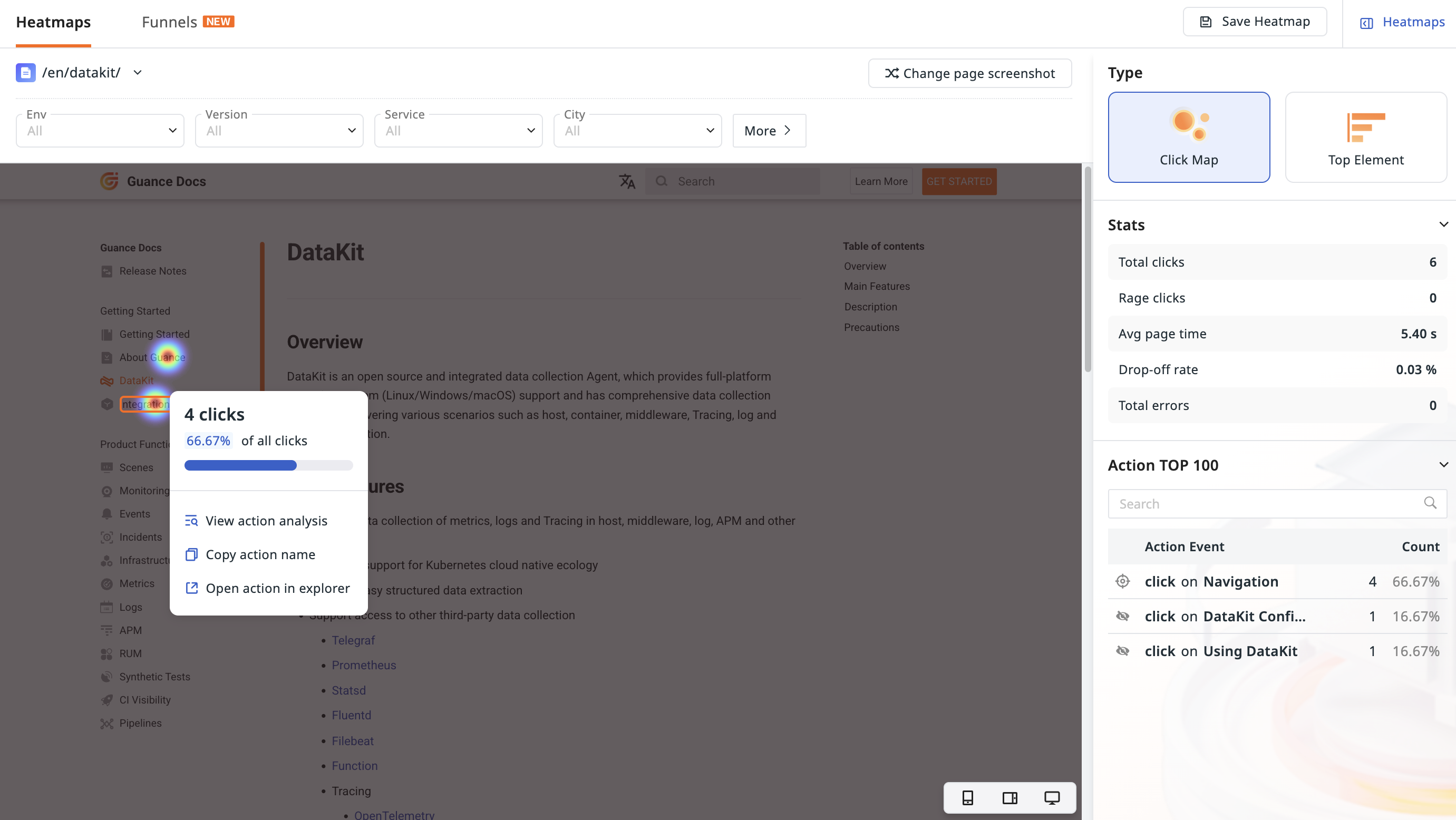1456x820 pixels.
Task: Open the Heatmaps side panel icon
Action: 1366,23
